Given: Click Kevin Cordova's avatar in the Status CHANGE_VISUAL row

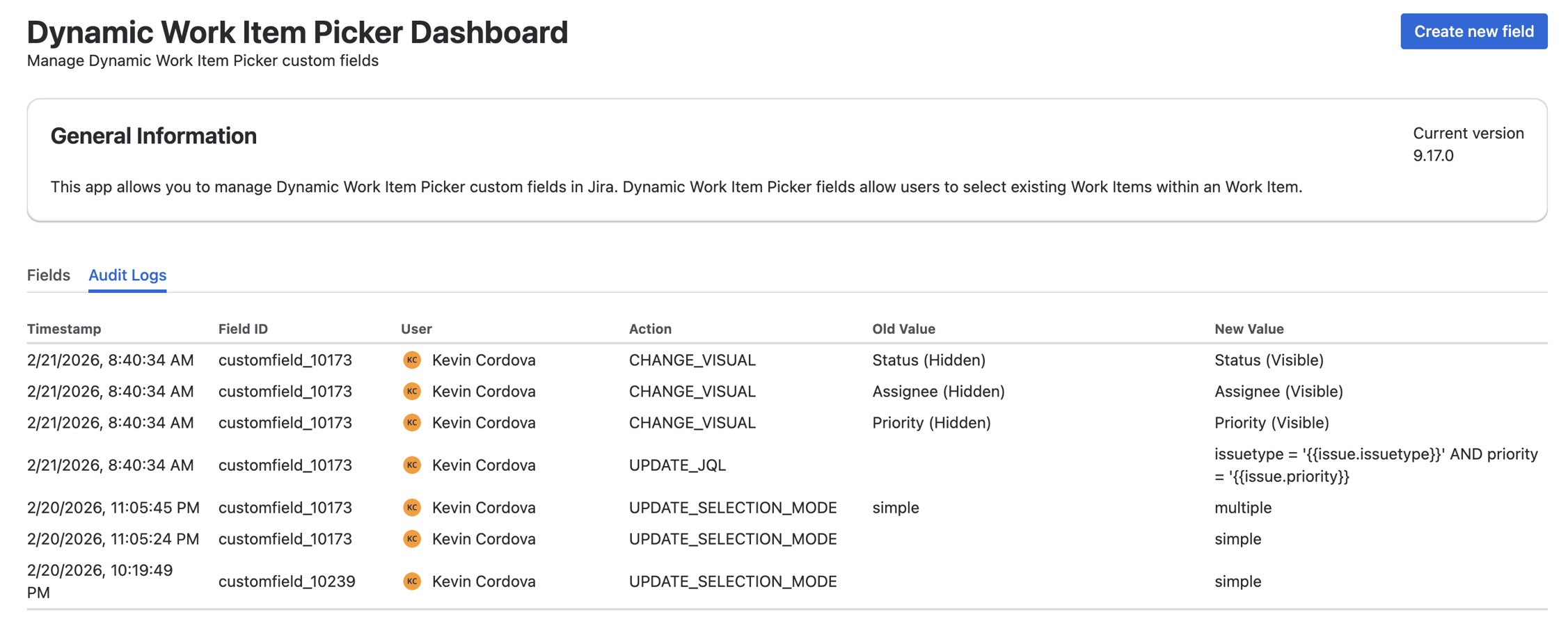Looking at the screenshot, I should (412, 360).
